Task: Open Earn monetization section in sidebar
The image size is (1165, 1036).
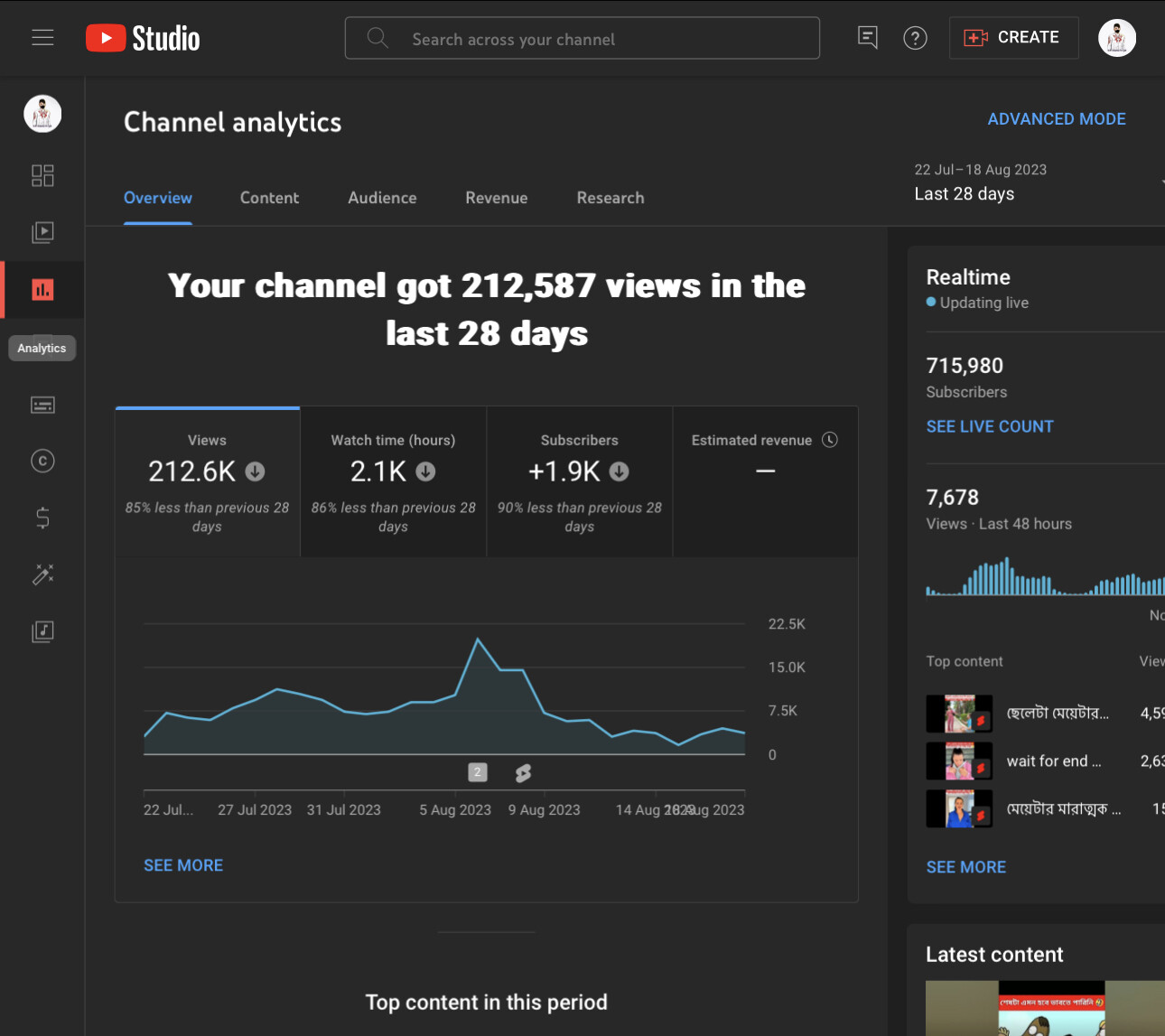Action: click(x=42, y=518)
